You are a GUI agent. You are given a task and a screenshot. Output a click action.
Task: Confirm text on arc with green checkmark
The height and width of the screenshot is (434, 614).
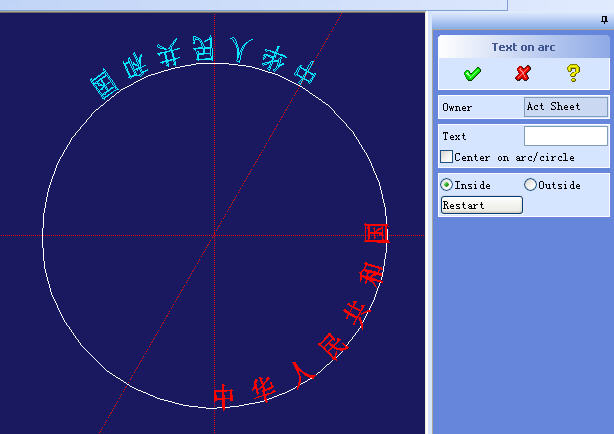(472, 73)
